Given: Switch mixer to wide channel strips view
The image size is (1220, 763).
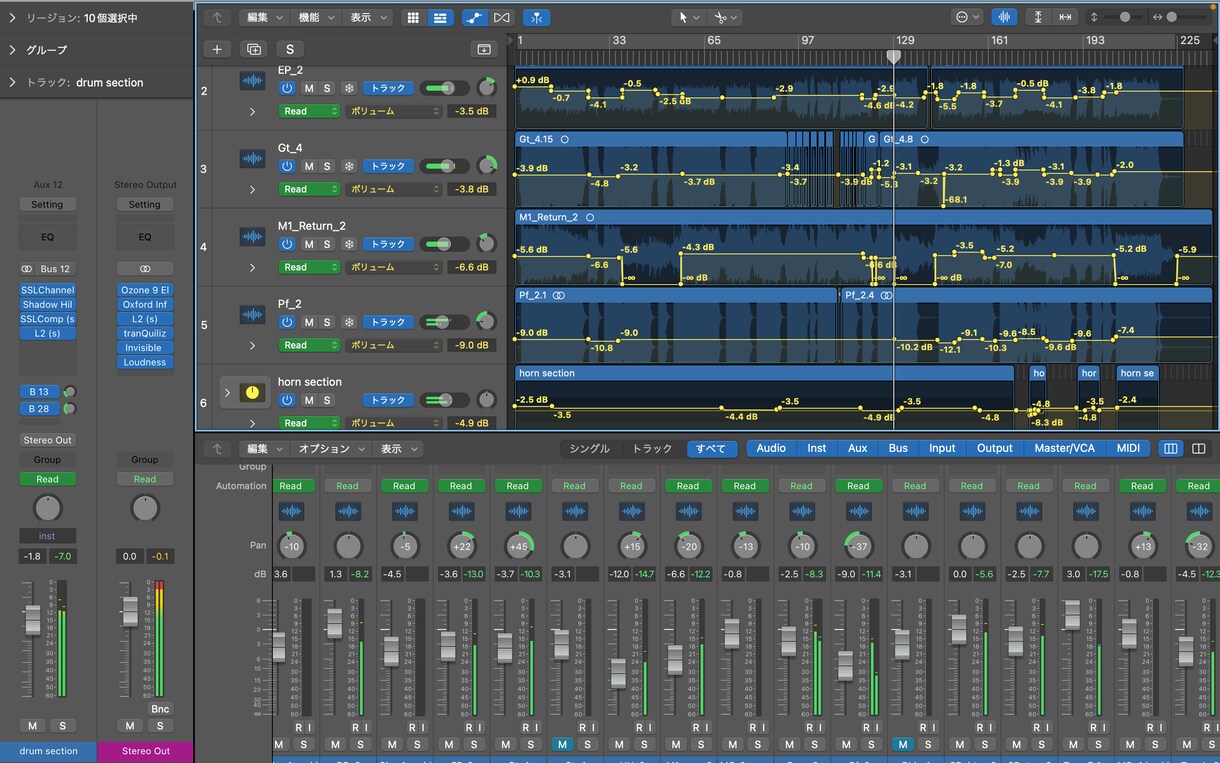Looking at the screenshot, I should point(1199,449).
